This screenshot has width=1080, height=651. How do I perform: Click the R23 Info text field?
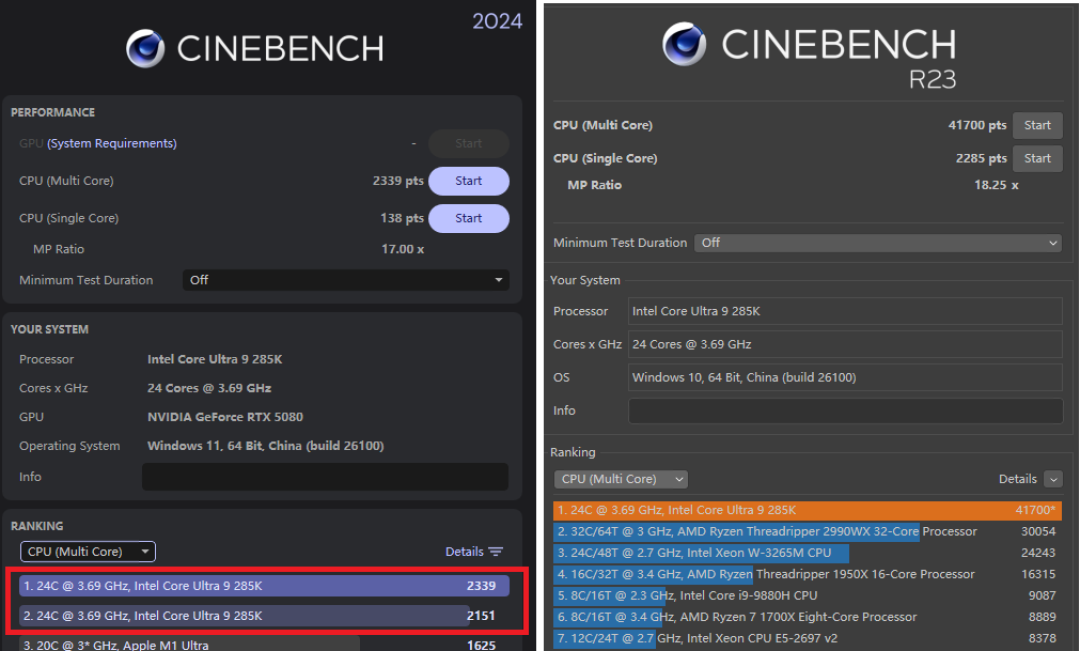tap(845, 411)
